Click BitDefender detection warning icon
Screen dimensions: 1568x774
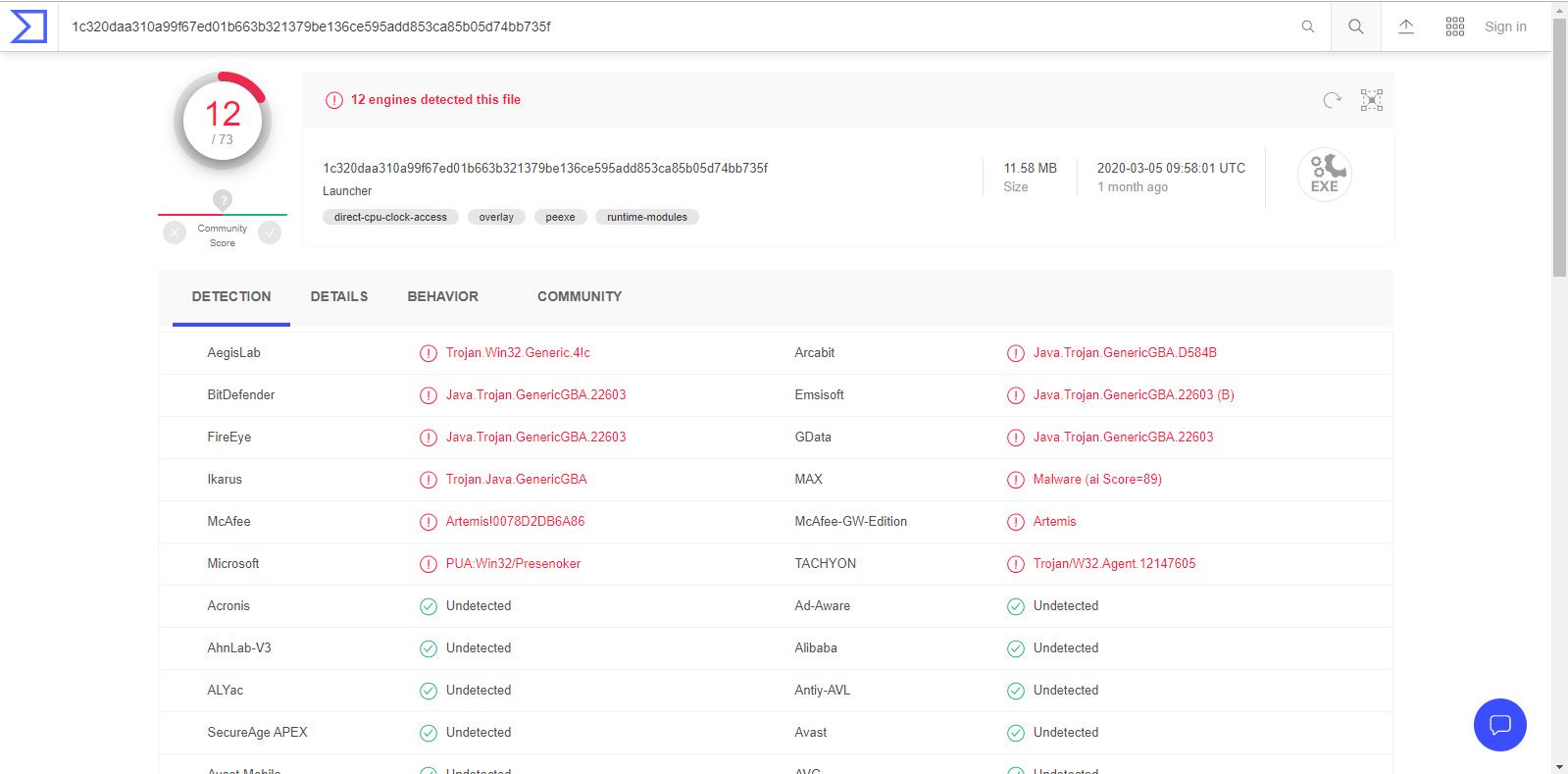pyautogui.click(x=429, y=395)
